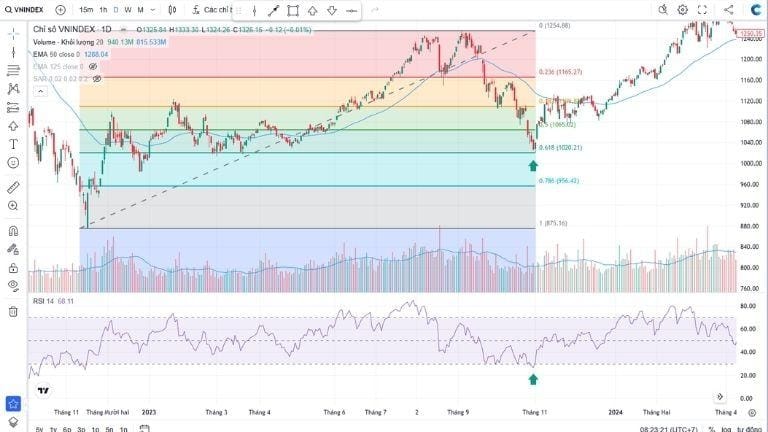Select the crosshair cursor tool
768x432 pixels.
13,33
